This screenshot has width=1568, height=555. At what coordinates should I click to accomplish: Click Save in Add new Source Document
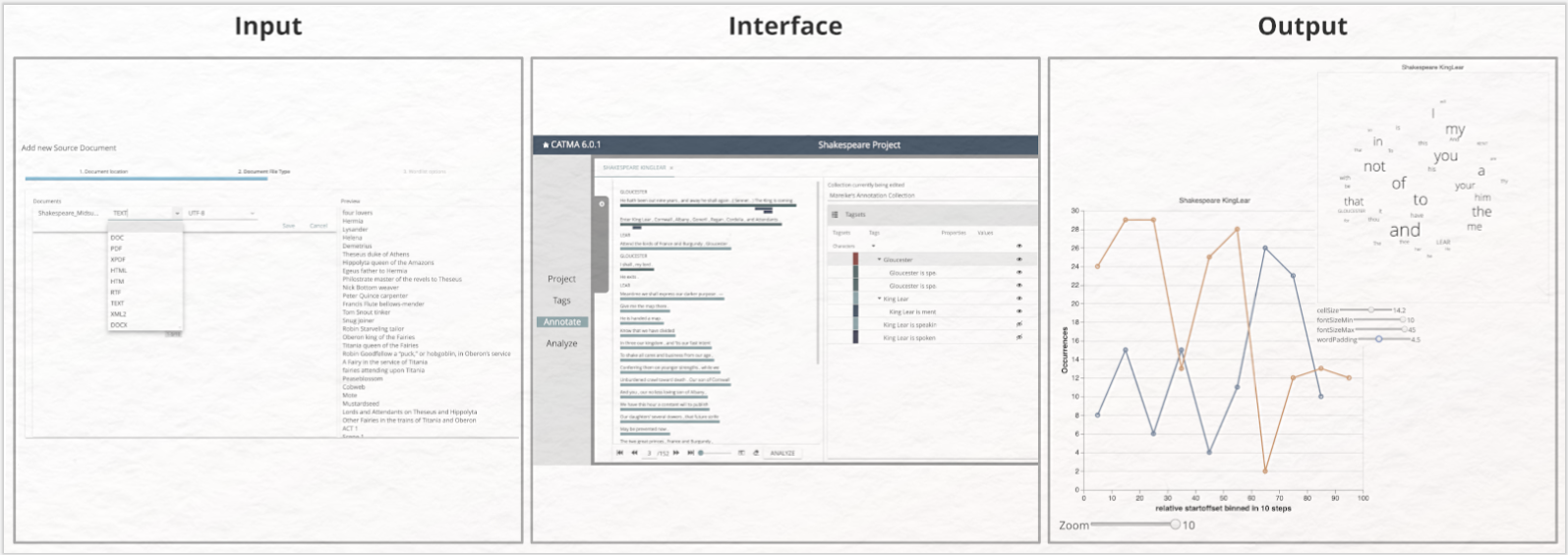tap(288, 226)
